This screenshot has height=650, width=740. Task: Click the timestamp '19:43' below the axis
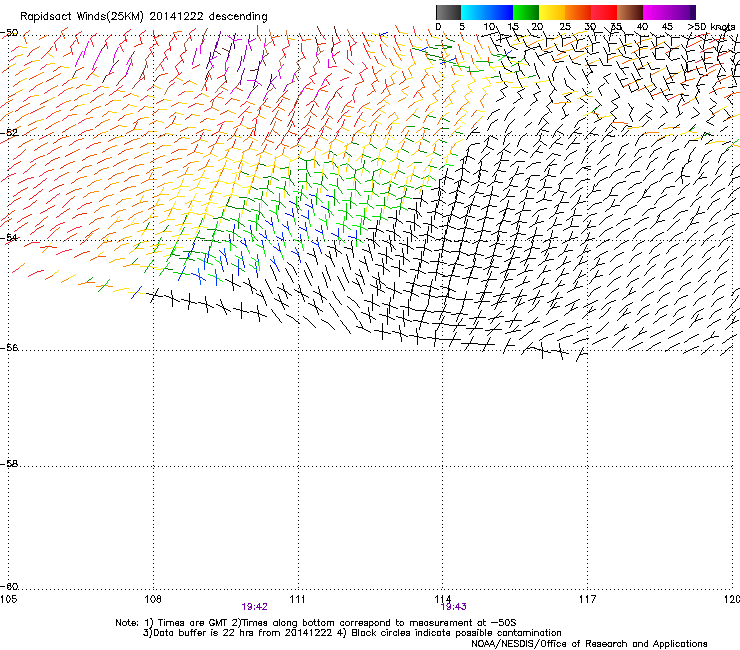pos(454,607)
